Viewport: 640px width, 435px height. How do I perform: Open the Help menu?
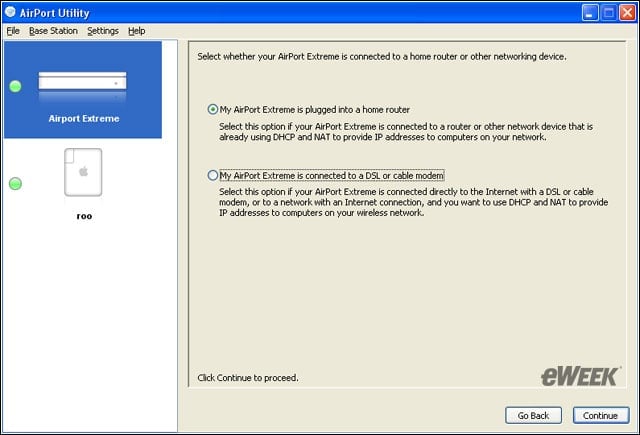[136, 31]
